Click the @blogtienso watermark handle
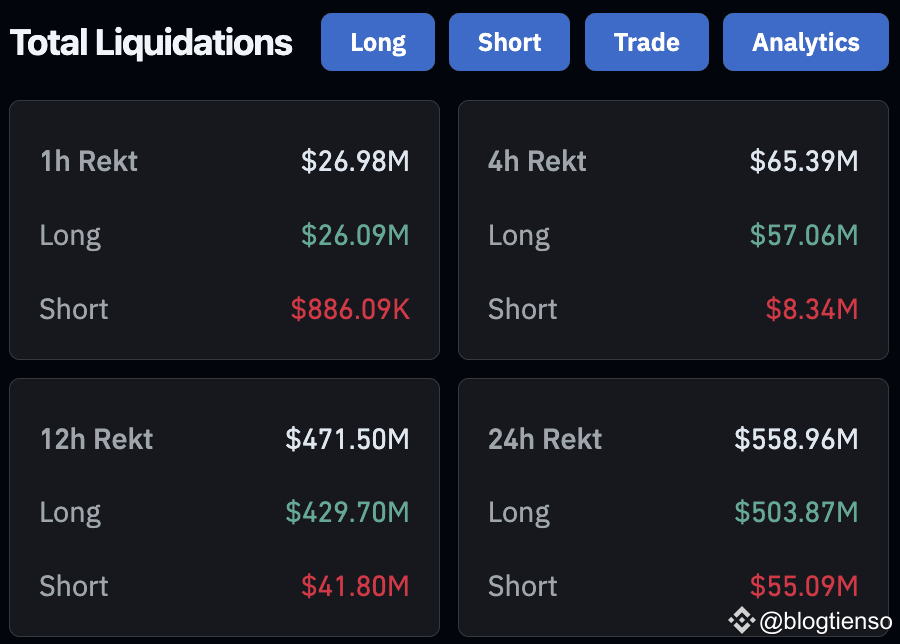 825,622
